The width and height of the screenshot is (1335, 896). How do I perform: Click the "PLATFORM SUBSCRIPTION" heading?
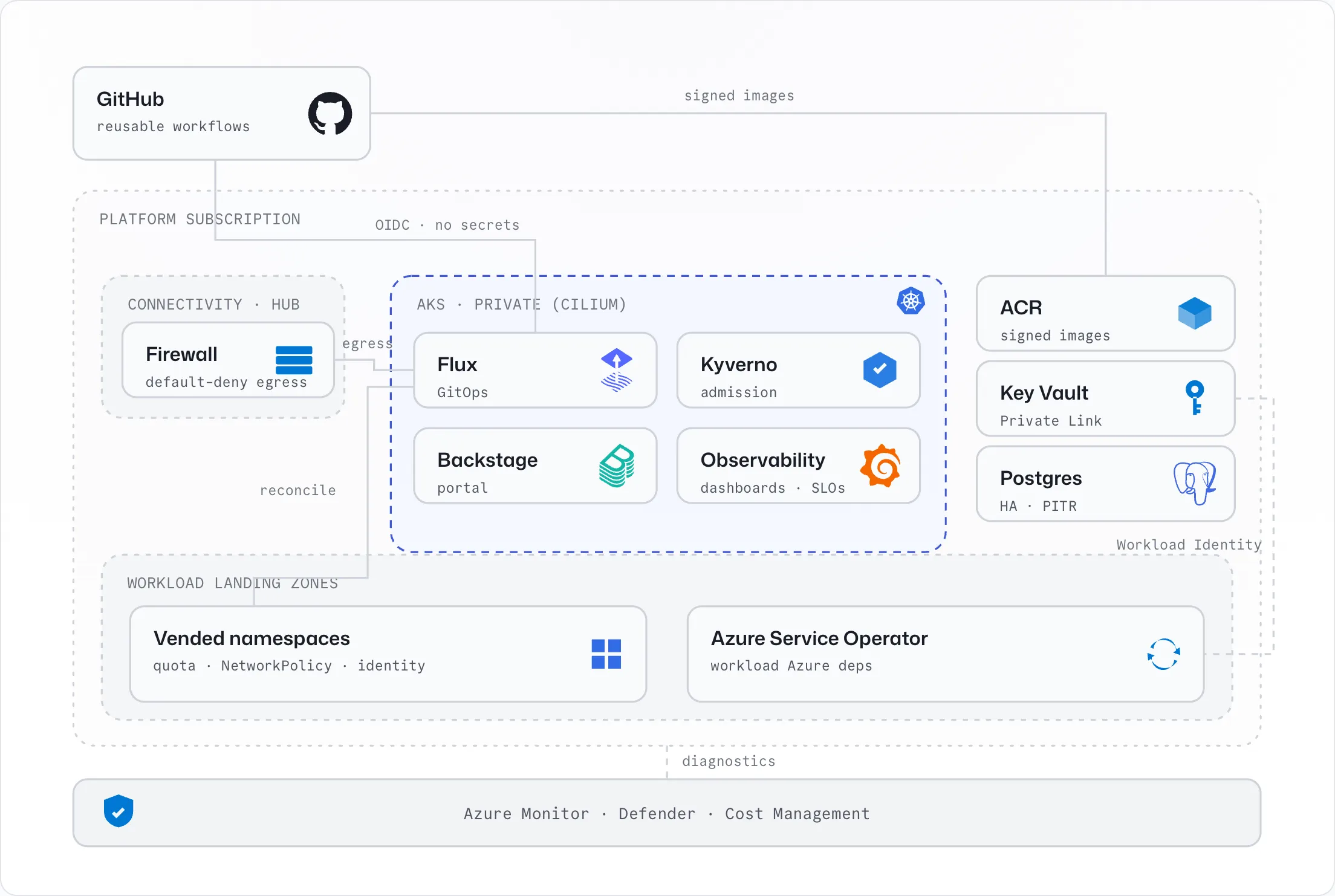pos(200,219)
